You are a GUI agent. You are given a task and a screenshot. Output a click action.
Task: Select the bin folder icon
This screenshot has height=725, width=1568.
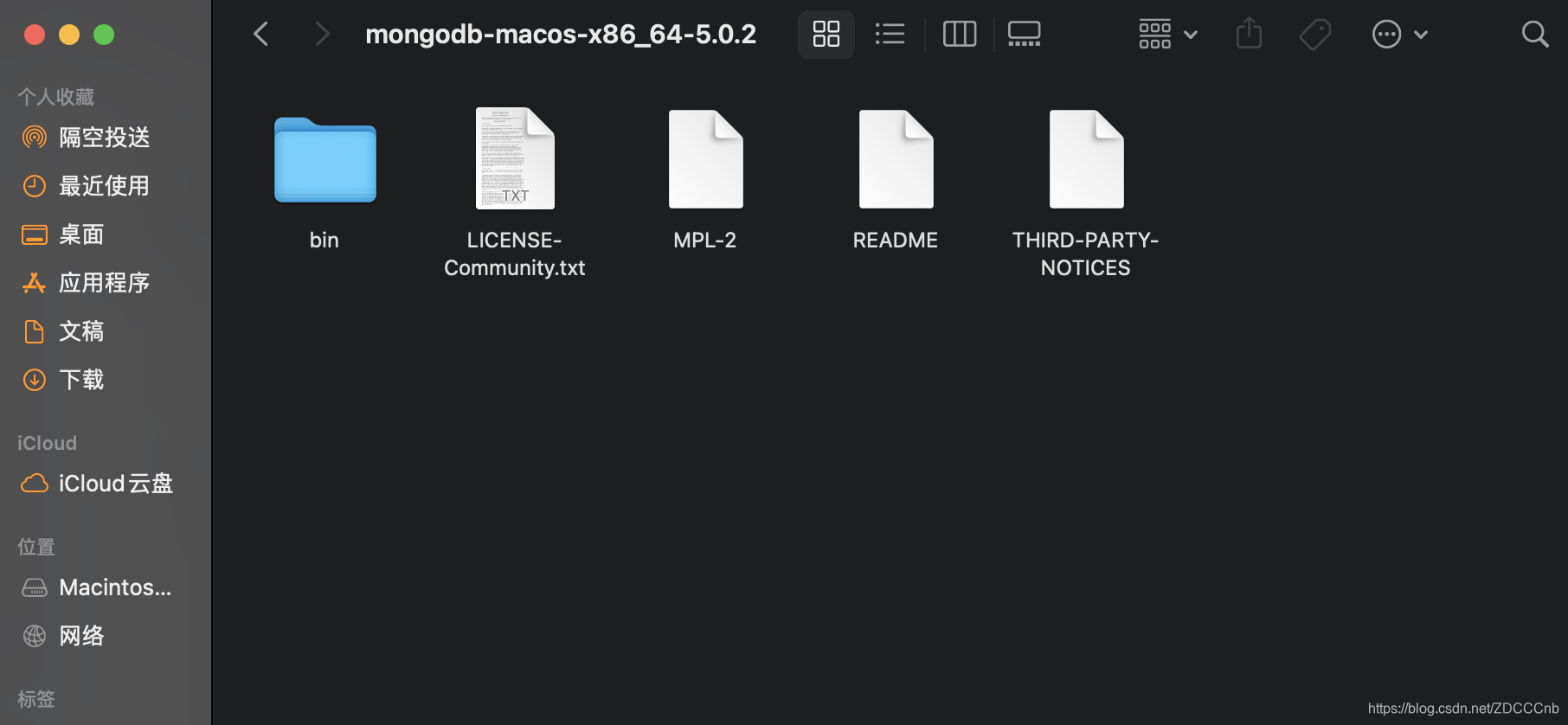[x=325, y=159]
